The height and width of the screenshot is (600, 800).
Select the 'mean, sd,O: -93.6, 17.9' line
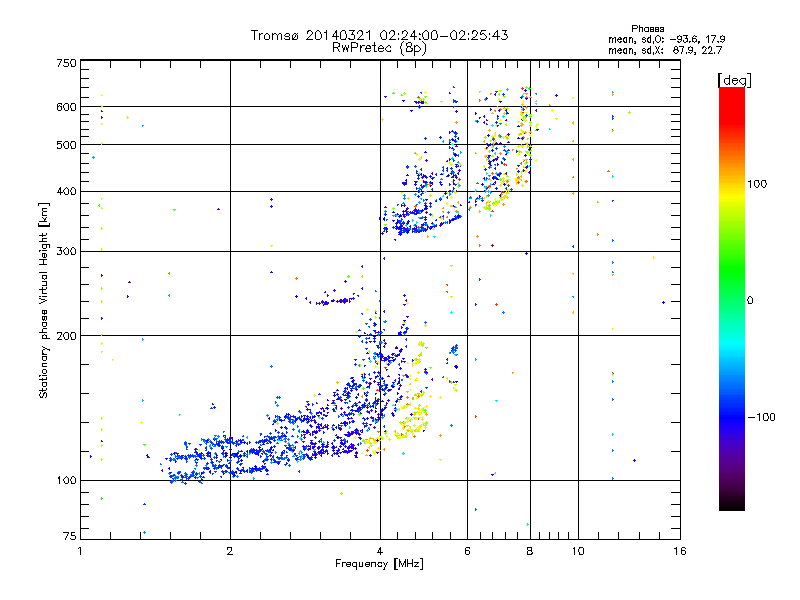click(666, 39)
